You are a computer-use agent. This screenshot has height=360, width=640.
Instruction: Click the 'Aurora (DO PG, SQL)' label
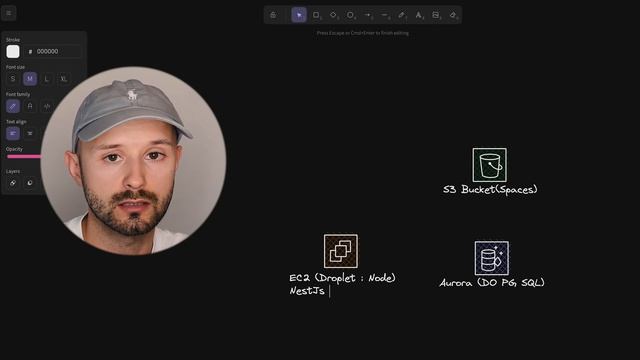click(492, 282)
